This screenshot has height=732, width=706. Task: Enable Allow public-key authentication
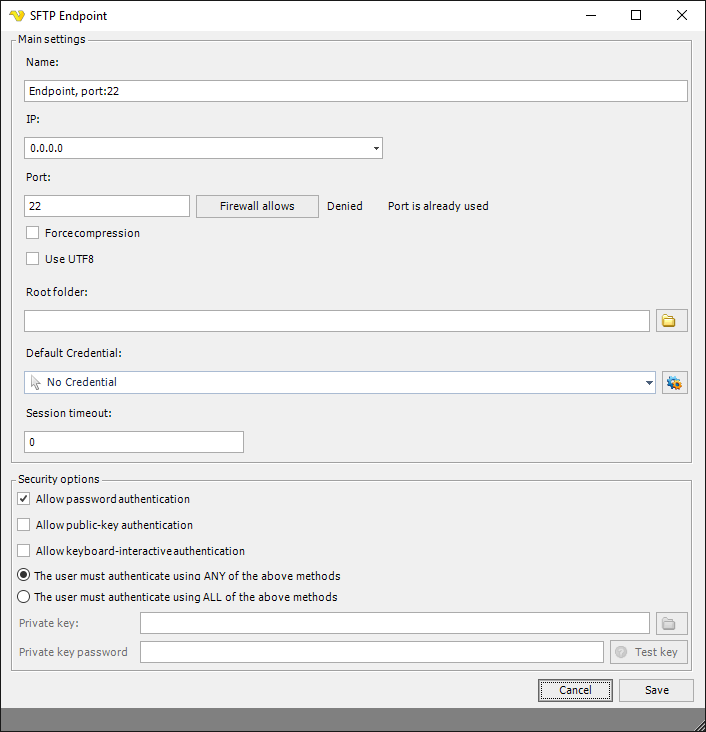24,525
